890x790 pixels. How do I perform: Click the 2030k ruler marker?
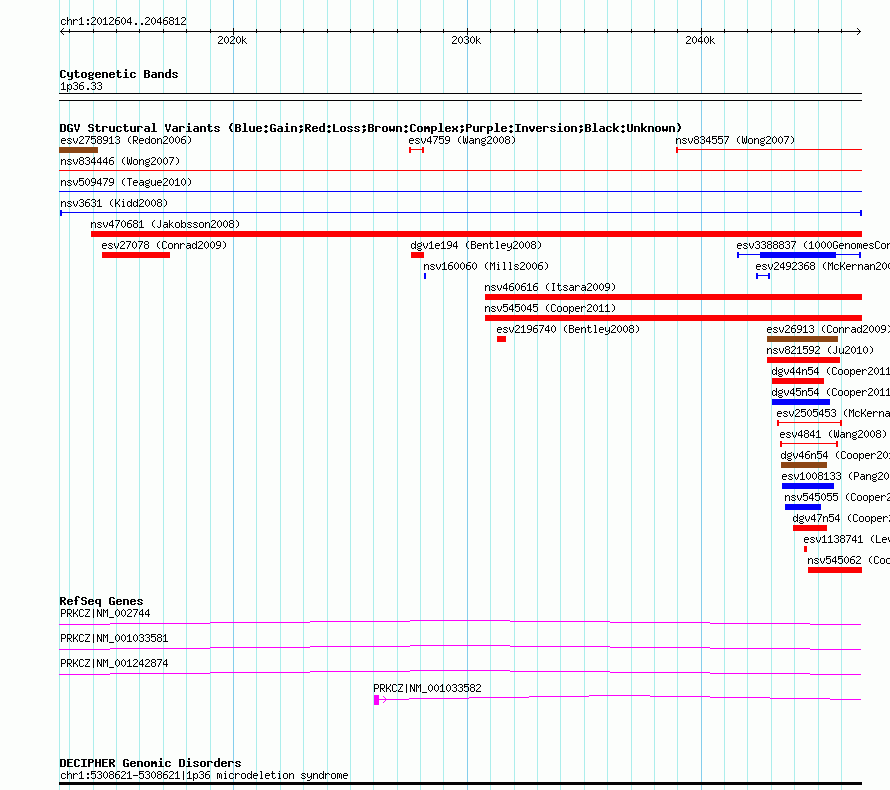(466, 40)
